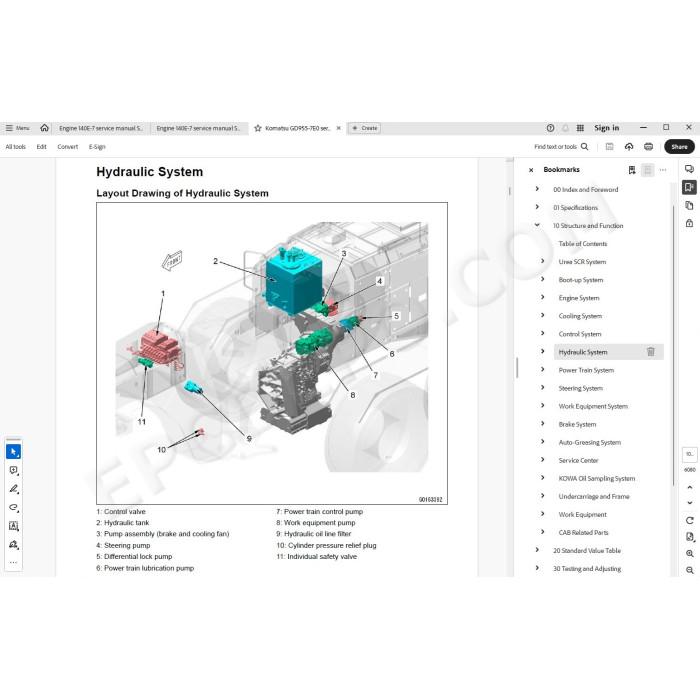Expand the Power Train System bookmark

pyautogui.click(x=543, y=370)
